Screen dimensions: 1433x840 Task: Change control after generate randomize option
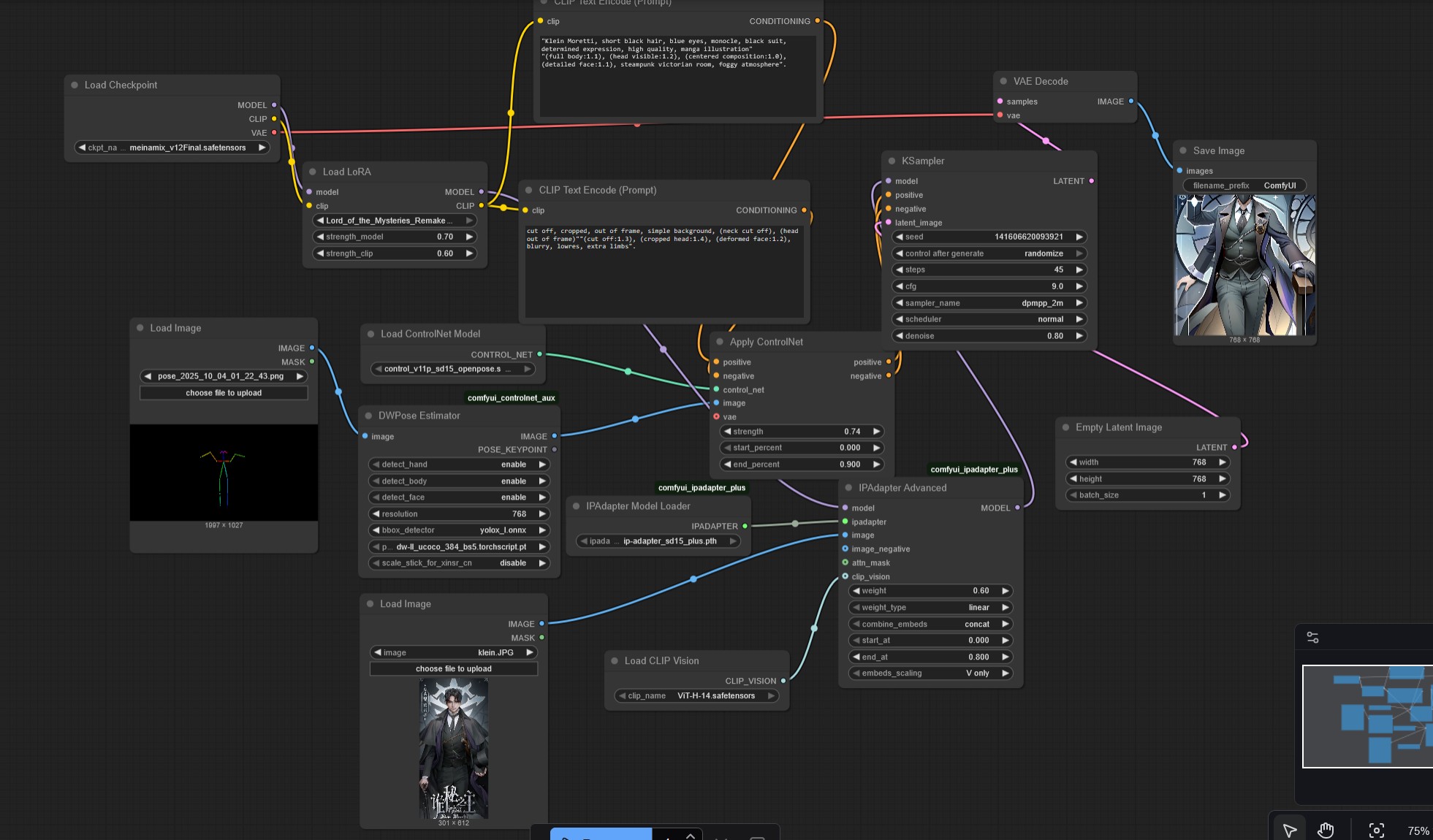tap(989, 253)
